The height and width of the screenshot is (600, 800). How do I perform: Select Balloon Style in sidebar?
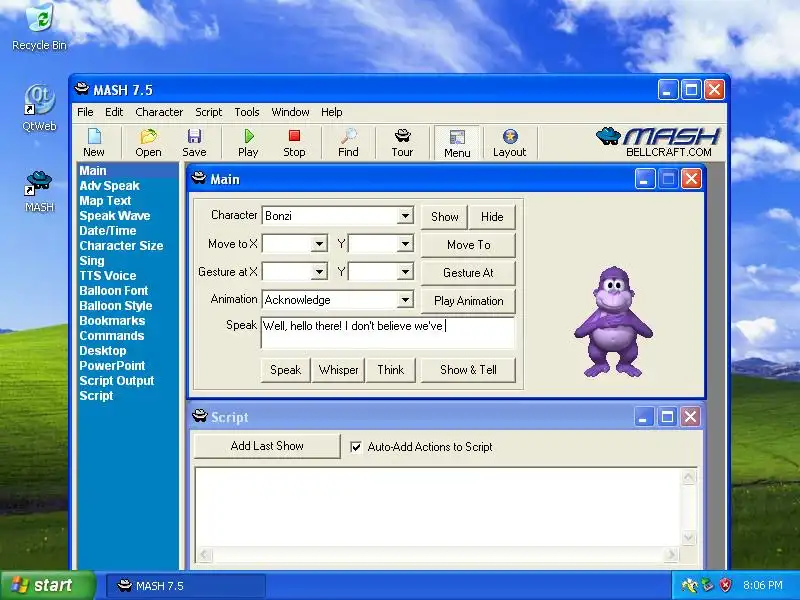(116, 306)
